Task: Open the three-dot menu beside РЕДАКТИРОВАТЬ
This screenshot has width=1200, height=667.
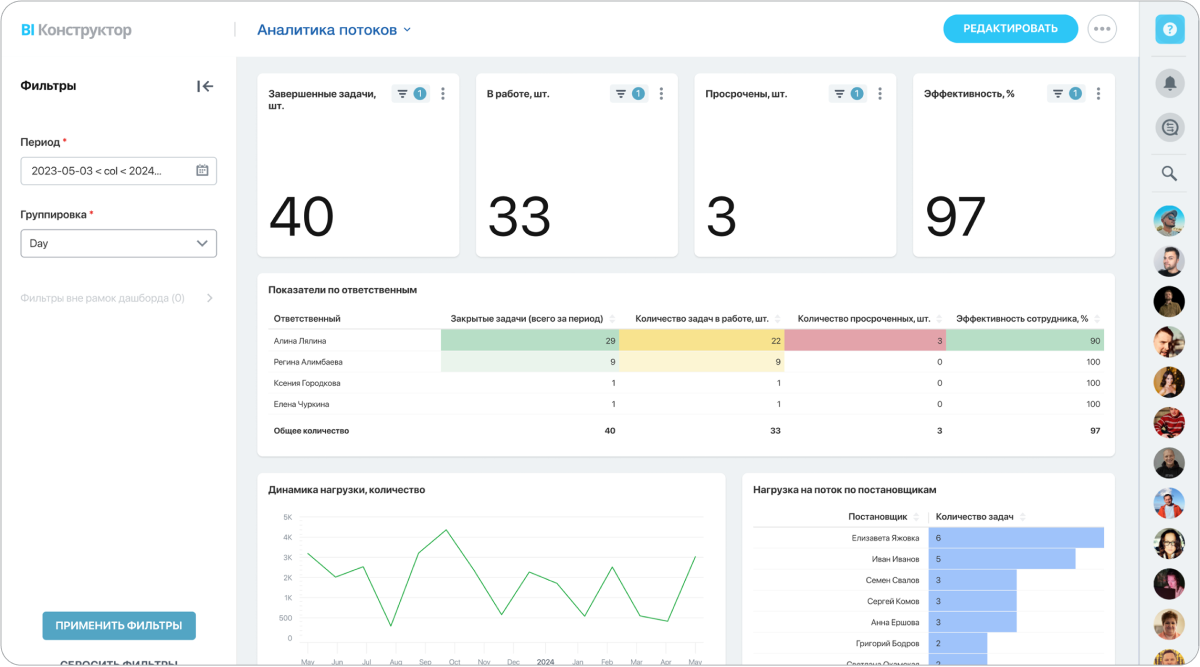Action: (x=1102, y=29)
